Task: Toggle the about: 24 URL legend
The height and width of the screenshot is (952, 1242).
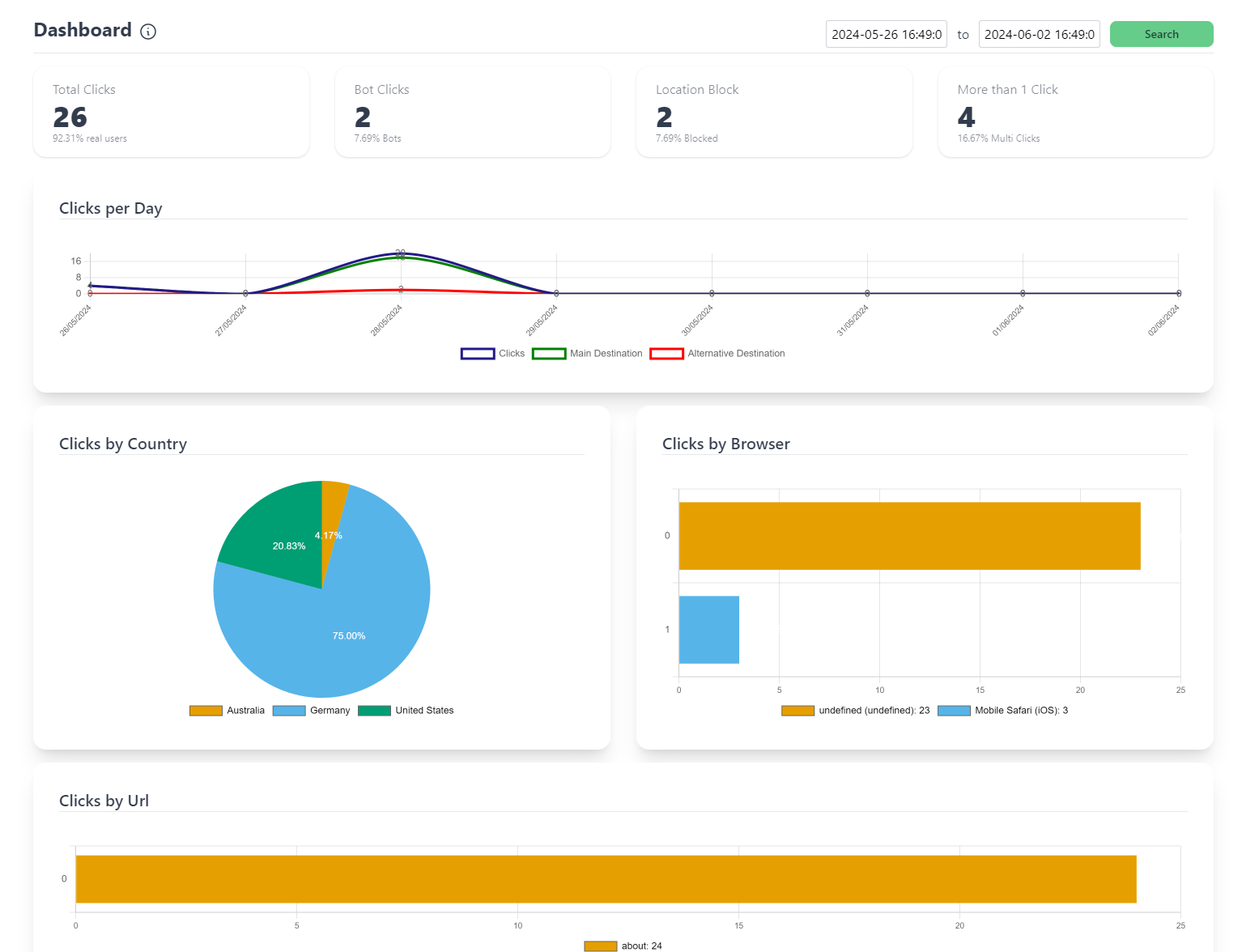Action: point(623,946)
